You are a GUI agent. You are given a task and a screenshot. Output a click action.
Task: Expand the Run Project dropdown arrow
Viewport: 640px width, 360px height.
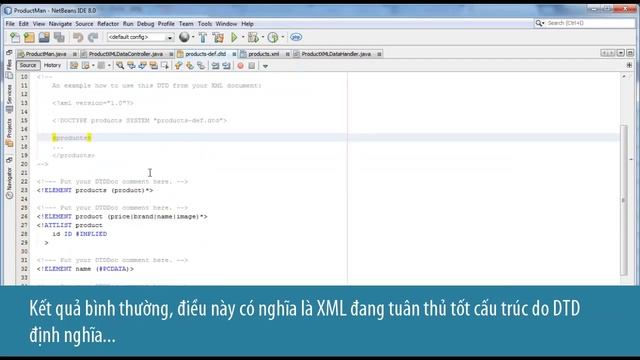tap(243, 37)
